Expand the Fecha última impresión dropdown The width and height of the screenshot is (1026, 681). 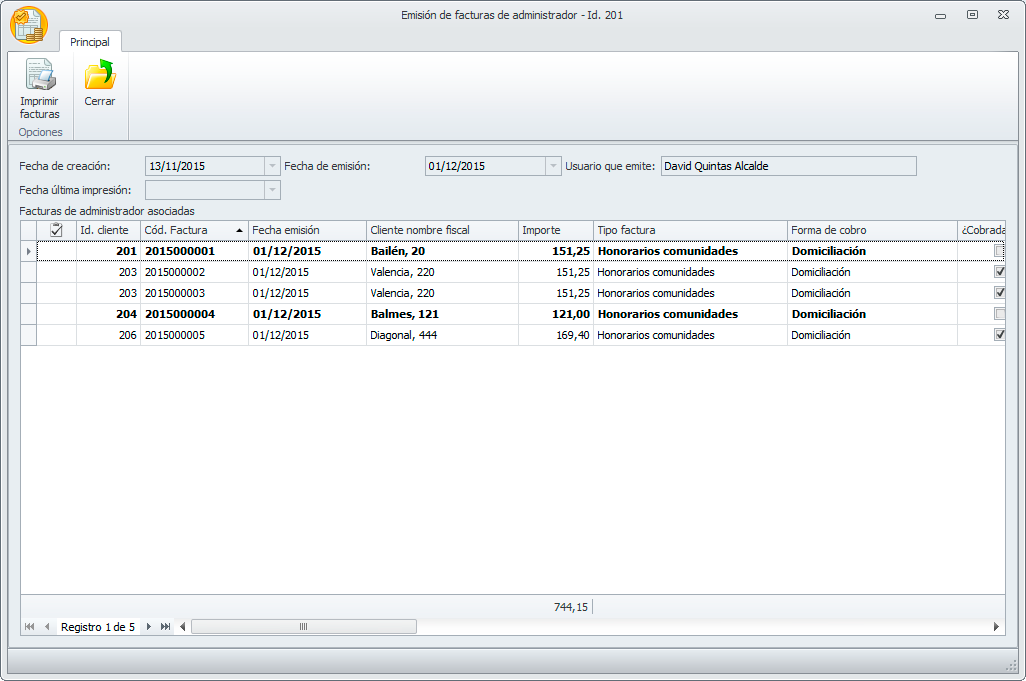pos(272,190)
